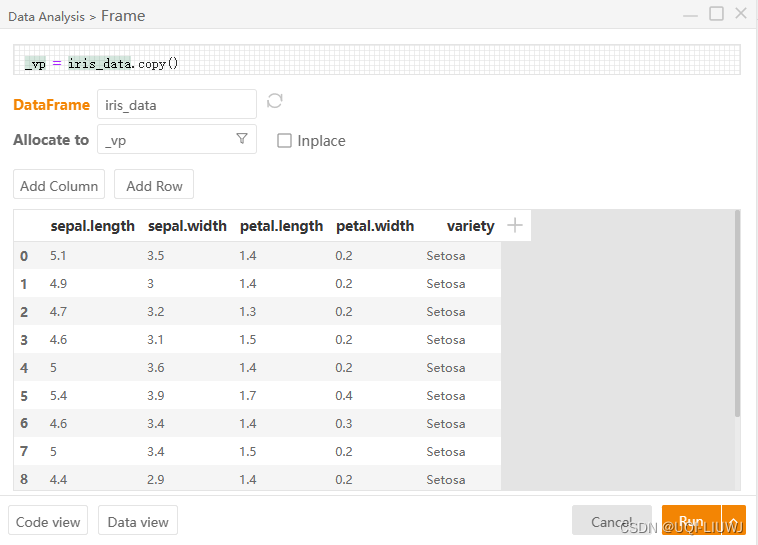Open the Code view tab
This screenshot has height=545, width=758.
click(x=48, y=521)
